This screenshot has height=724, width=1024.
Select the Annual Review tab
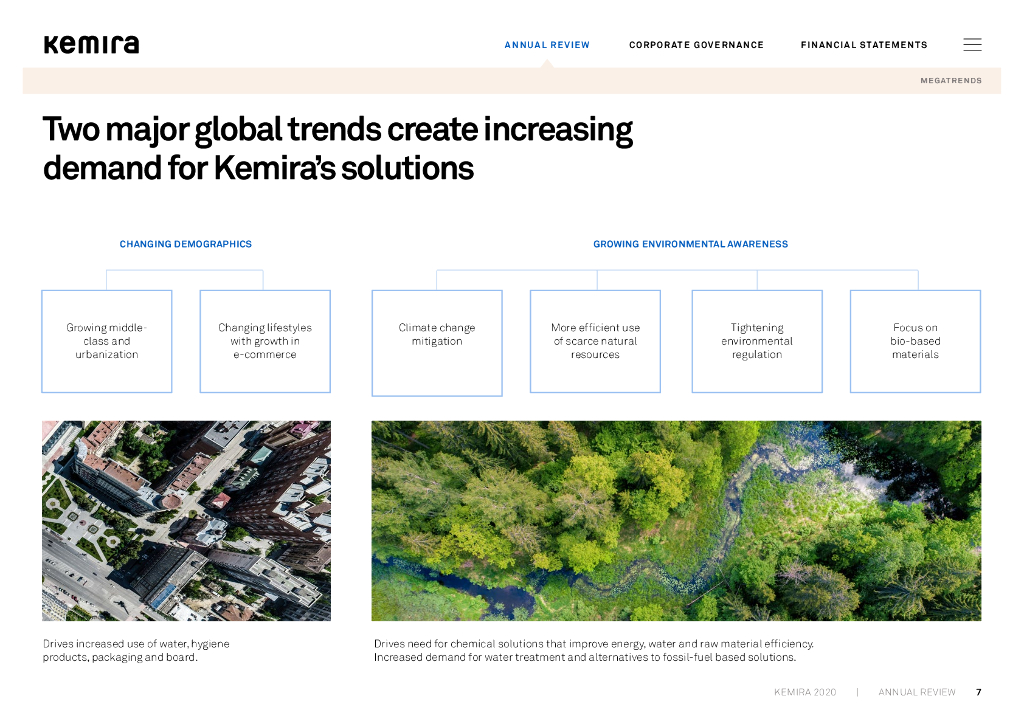point(547,45)
